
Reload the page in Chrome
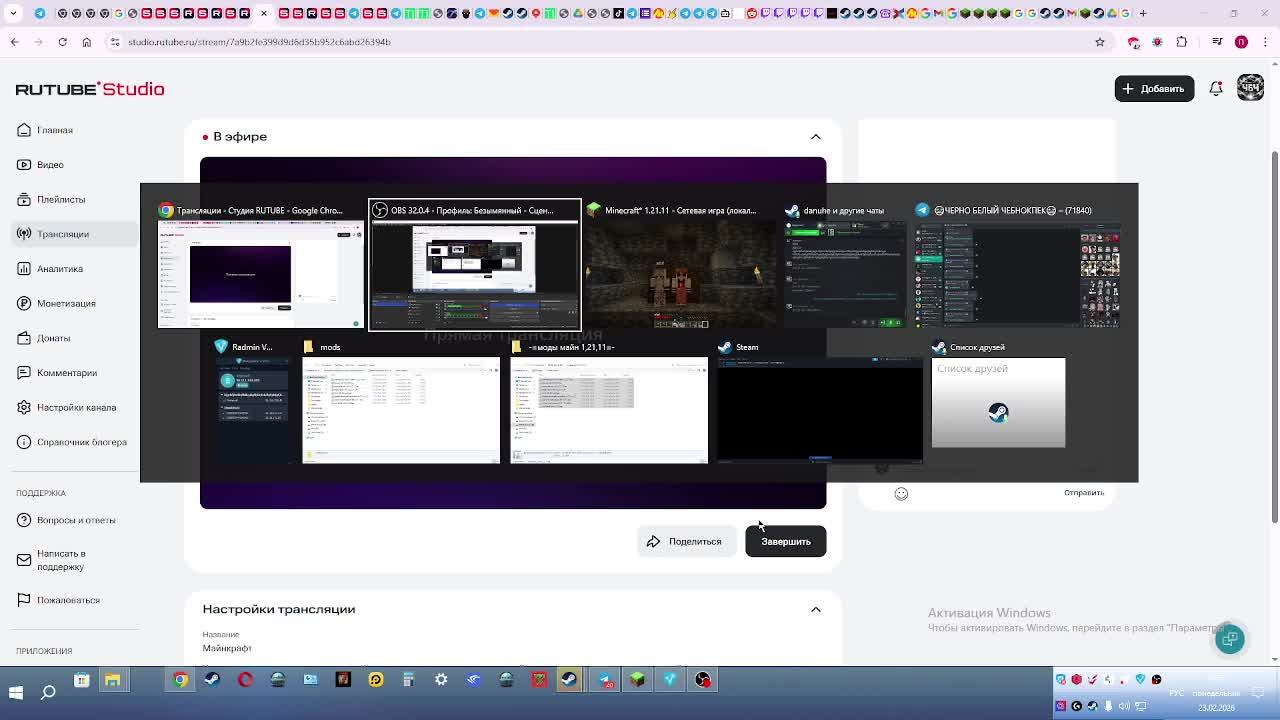(62, 42)
